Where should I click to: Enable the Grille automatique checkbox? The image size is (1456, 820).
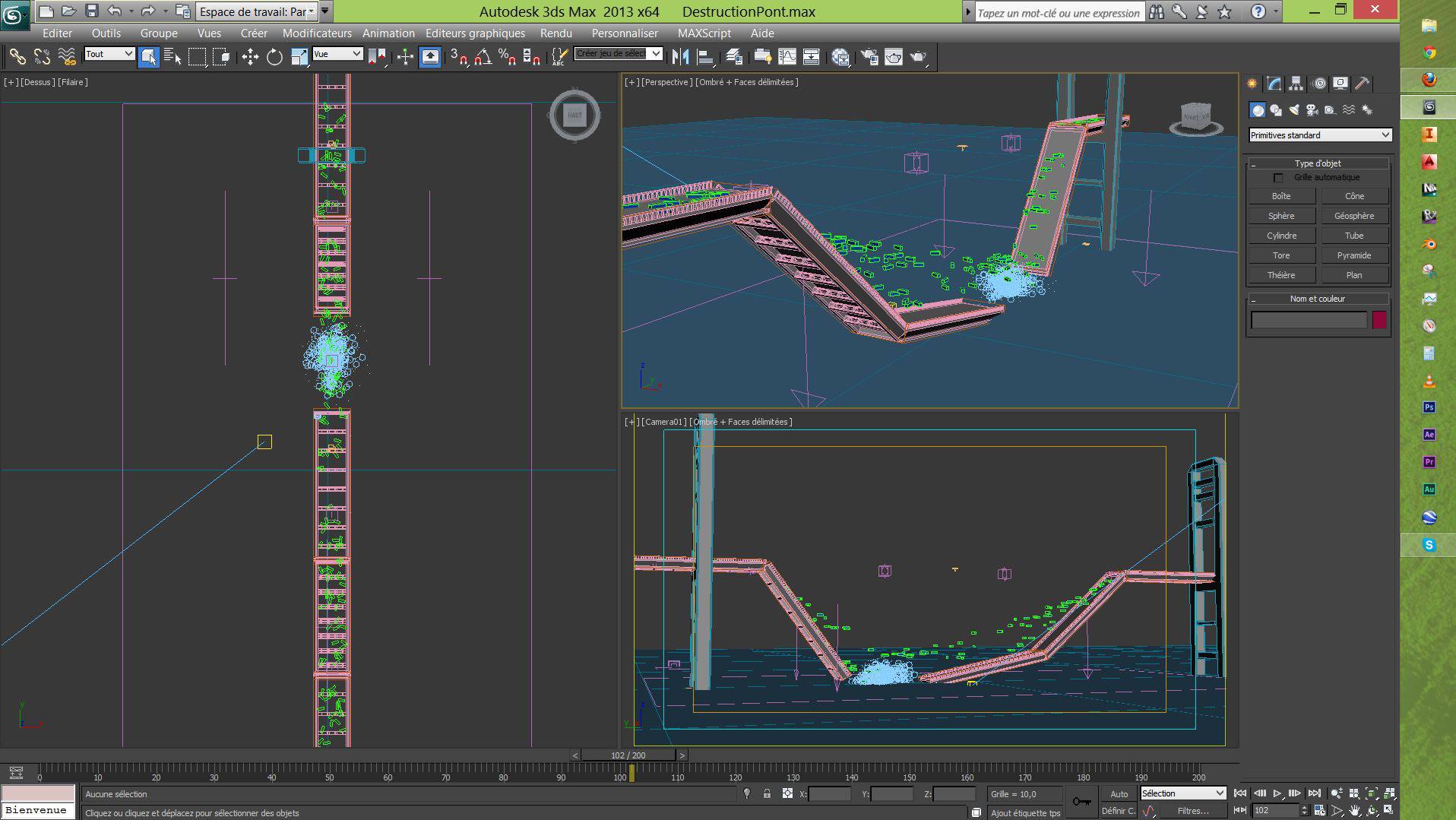pos(1278,178)
